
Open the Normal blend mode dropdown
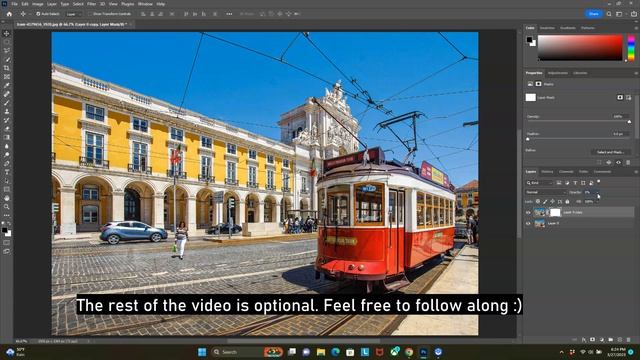546,192
